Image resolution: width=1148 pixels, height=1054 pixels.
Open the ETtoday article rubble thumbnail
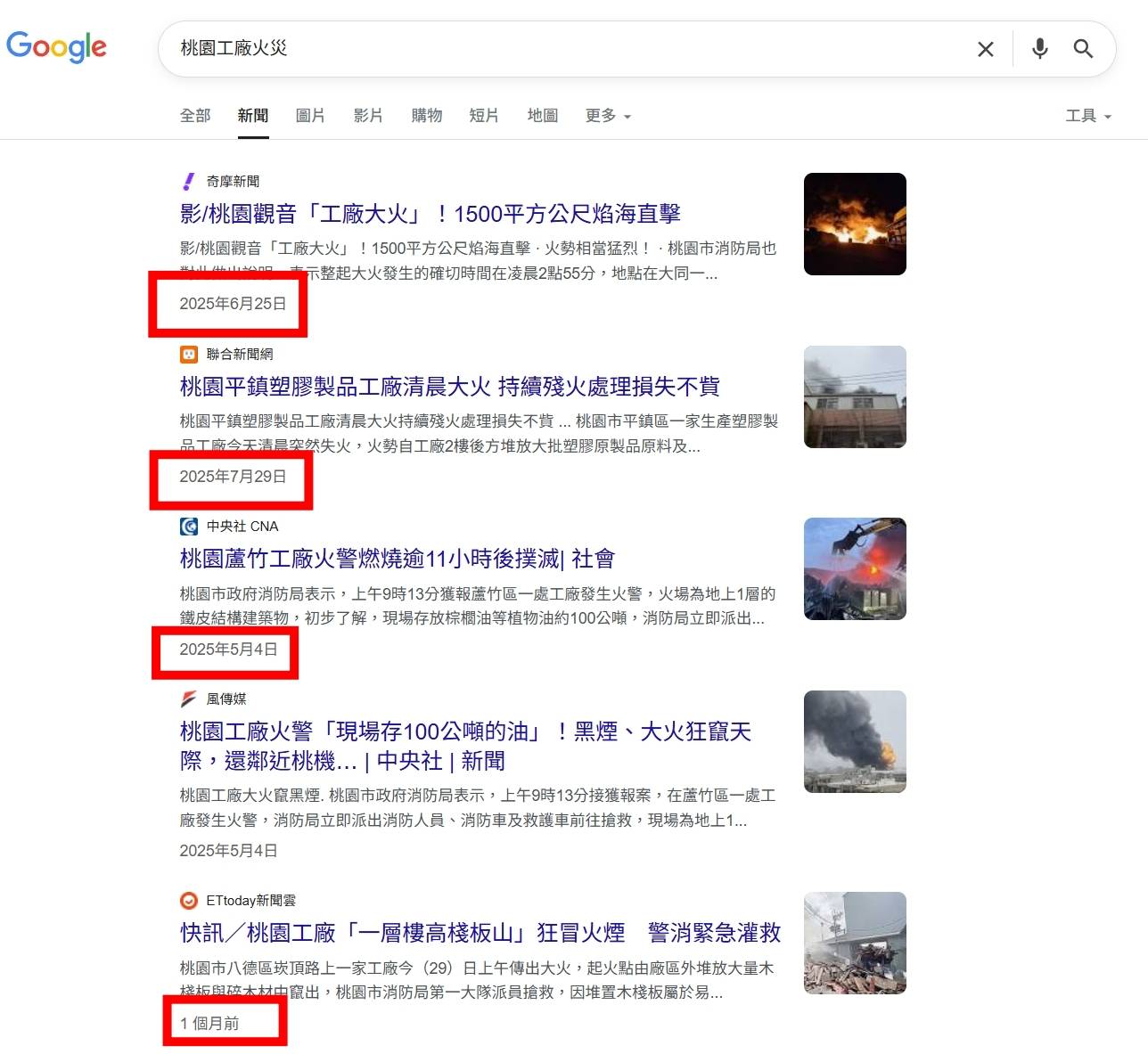click(x=855, y=943)
